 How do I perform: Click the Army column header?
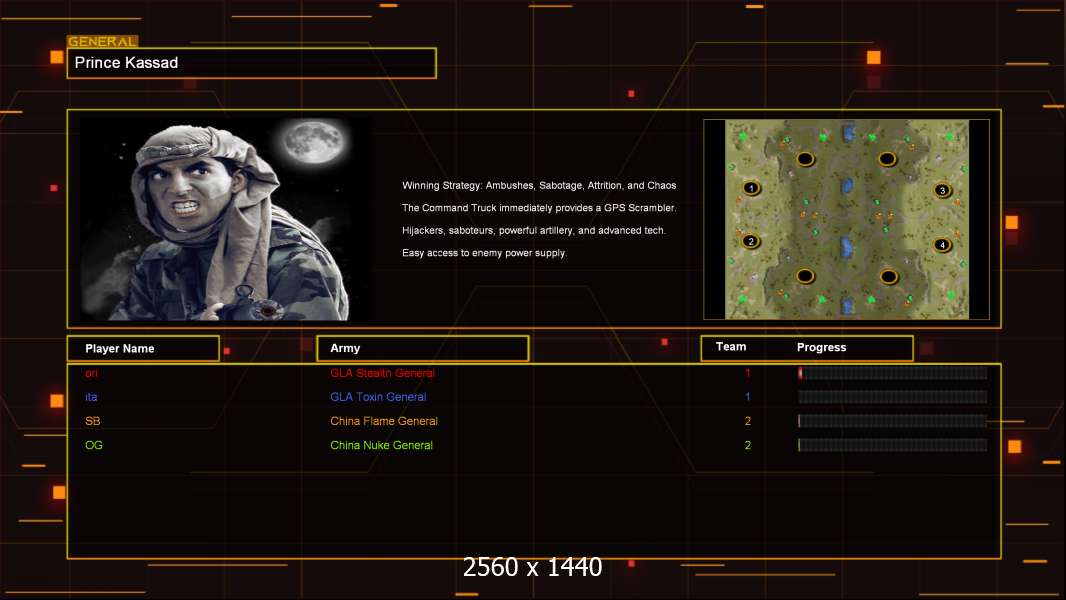422,348
